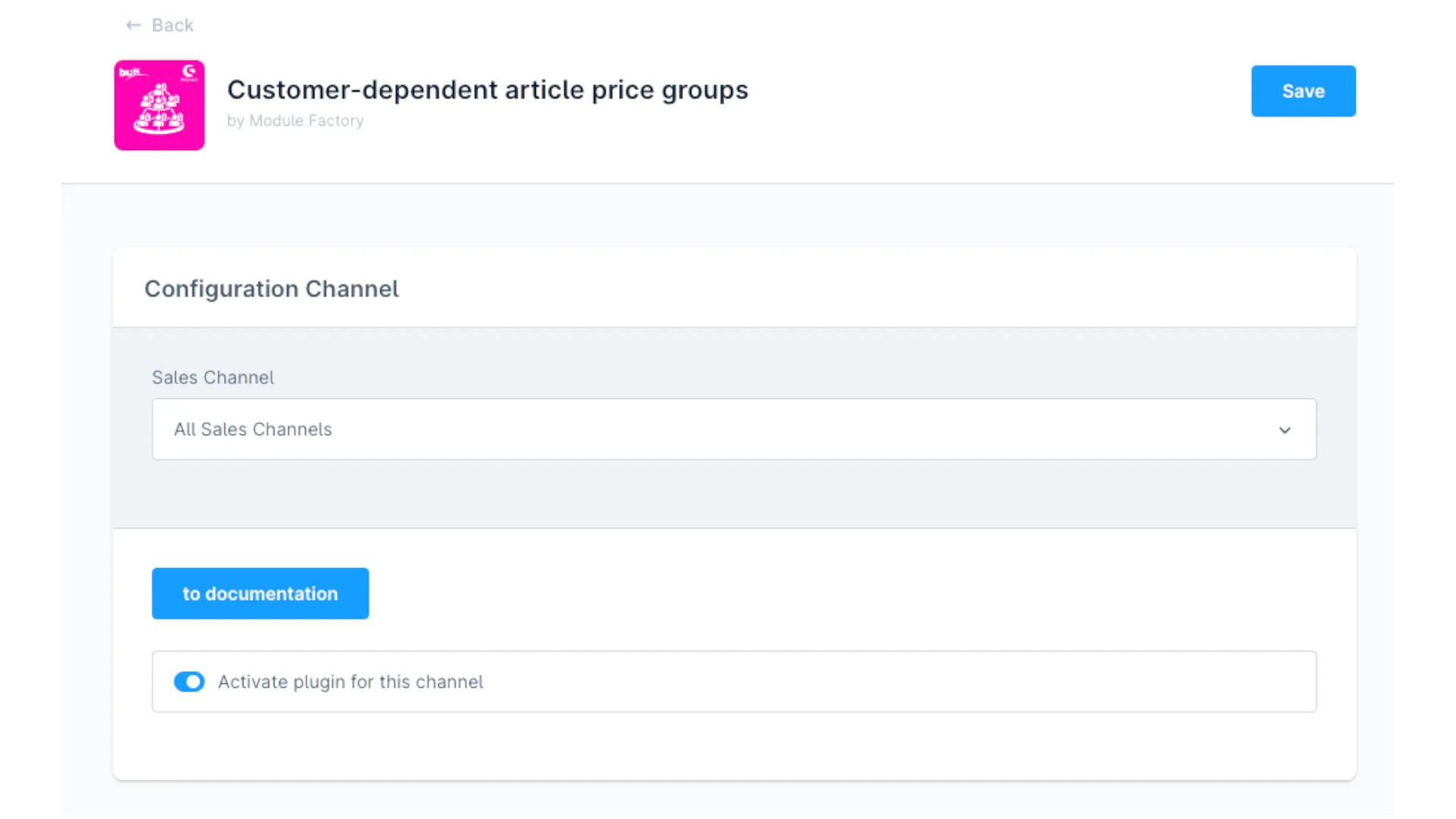Click the 'Sales Channel' field label

(x=213, y=378)
